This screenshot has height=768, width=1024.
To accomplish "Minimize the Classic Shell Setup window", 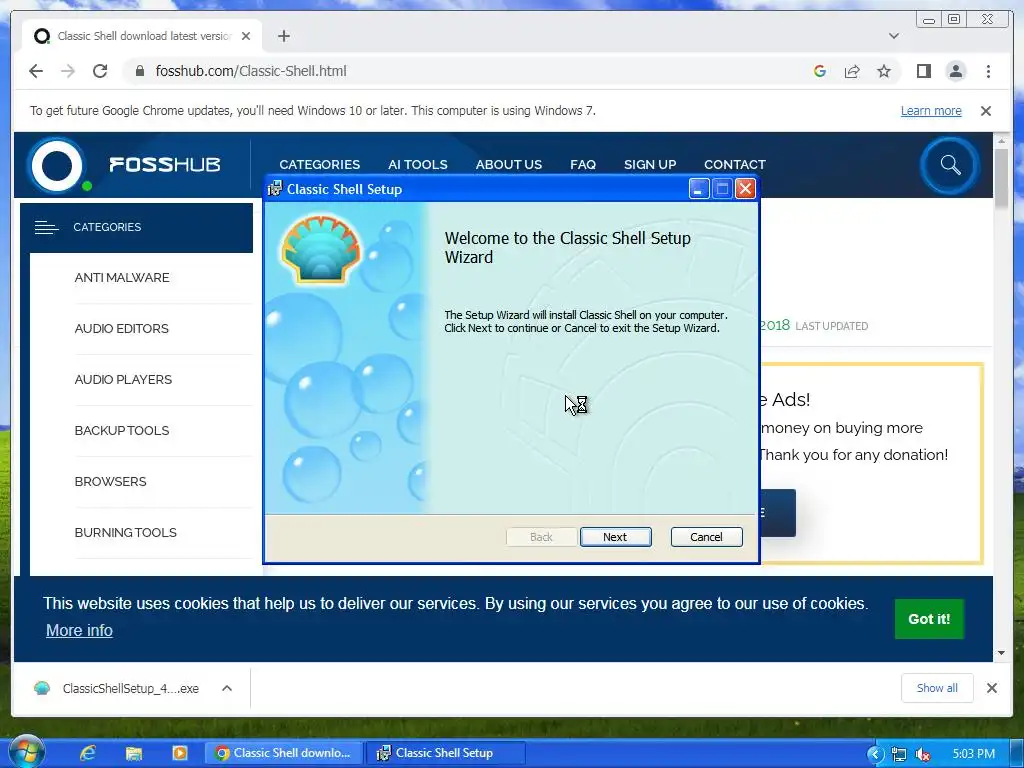I will tap(698, 189).
